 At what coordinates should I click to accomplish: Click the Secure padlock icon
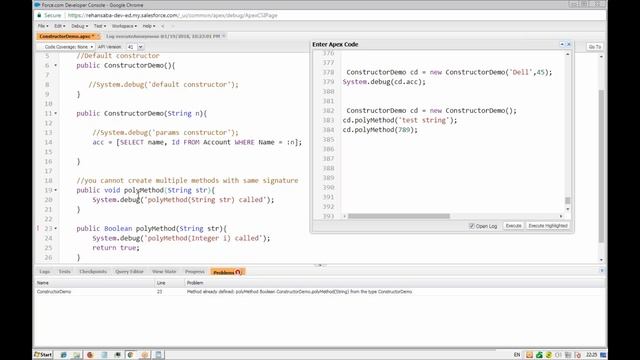[39, 16]
